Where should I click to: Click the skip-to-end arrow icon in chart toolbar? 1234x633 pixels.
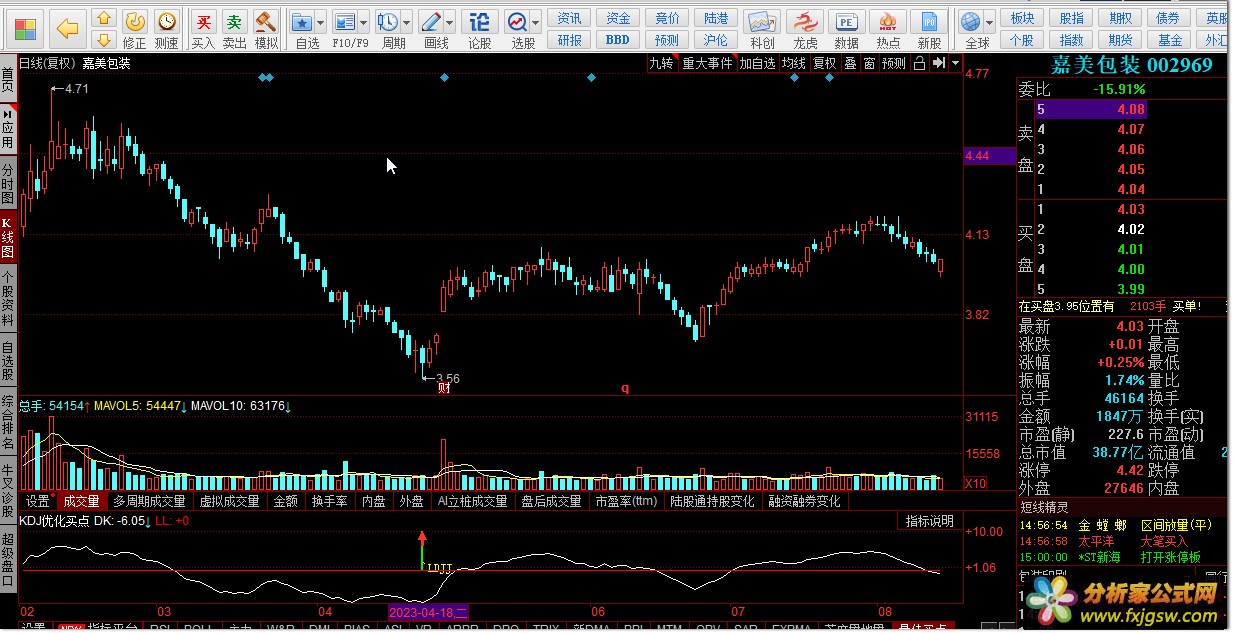[x=938, y=63]
